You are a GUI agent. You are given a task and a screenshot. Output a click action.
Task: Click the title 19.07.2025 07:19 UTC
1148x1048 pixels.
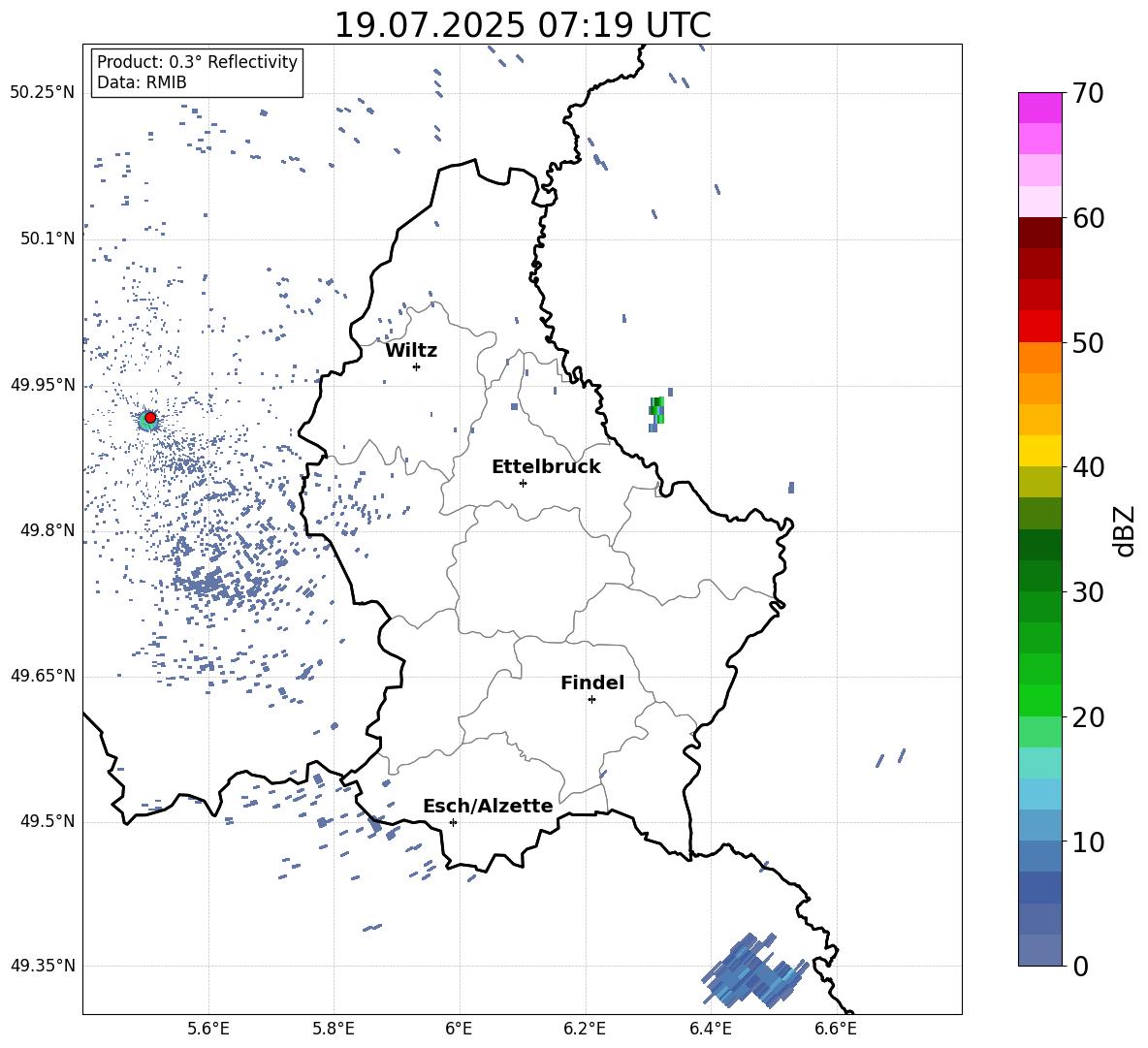(523, 25)
